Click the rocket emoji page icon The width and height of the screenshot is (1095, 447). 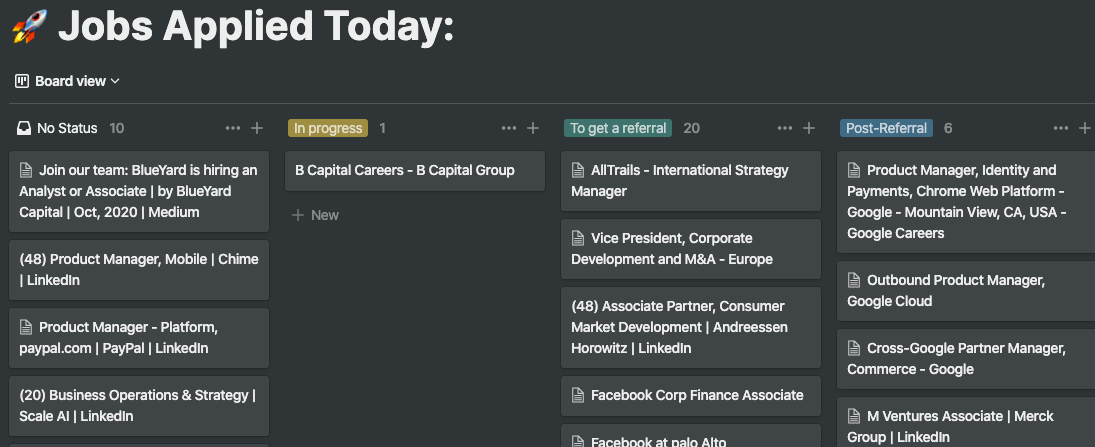[28, 26]
